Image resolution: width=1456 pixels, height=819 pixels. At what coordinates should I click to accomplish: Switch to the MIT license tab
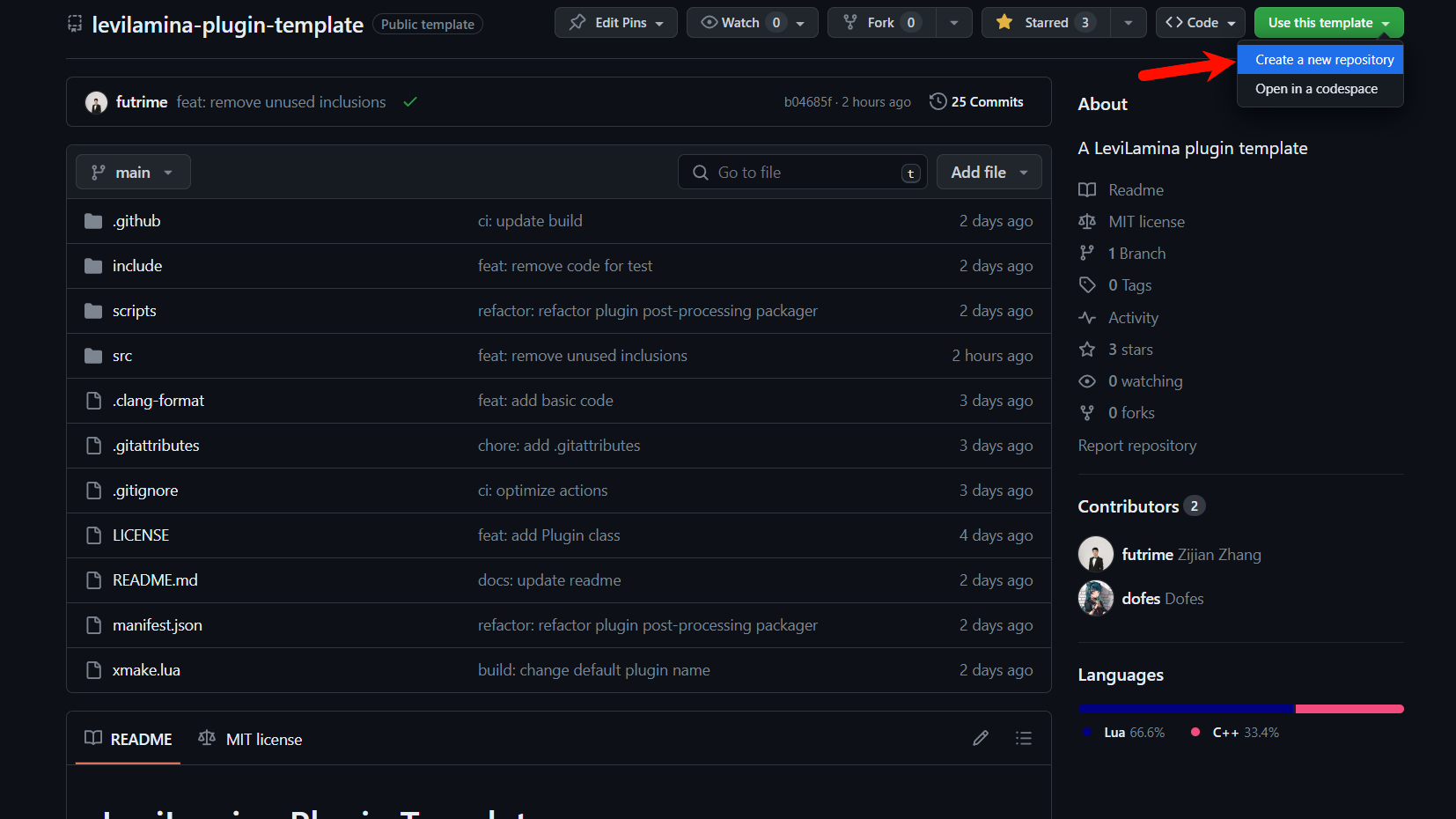(251, 739)
